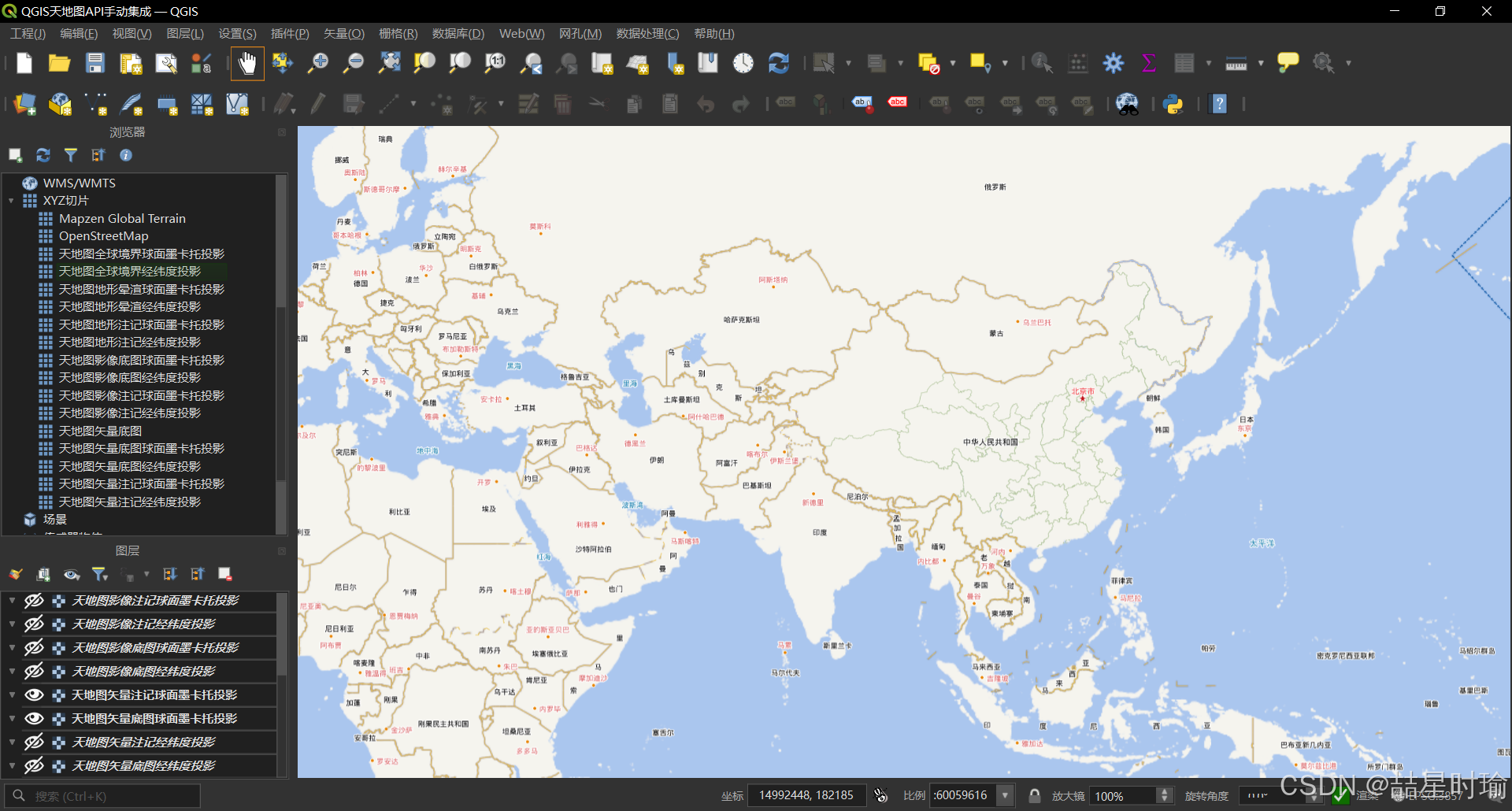
Task: Open the 数据处理(C) menu
Action: [x=647, y=34]
